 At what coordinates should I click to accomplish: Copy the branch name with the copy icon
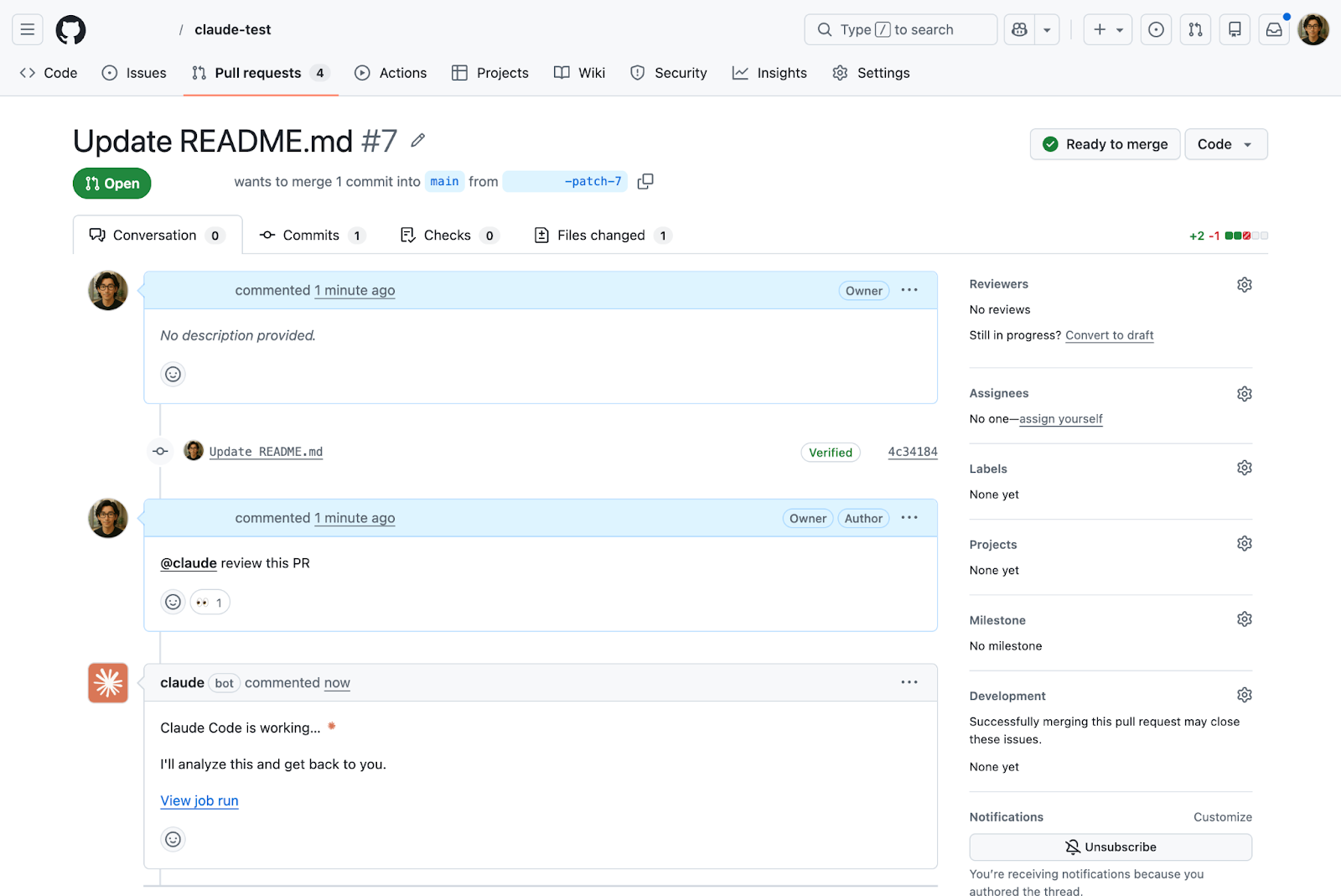(645, 181)
